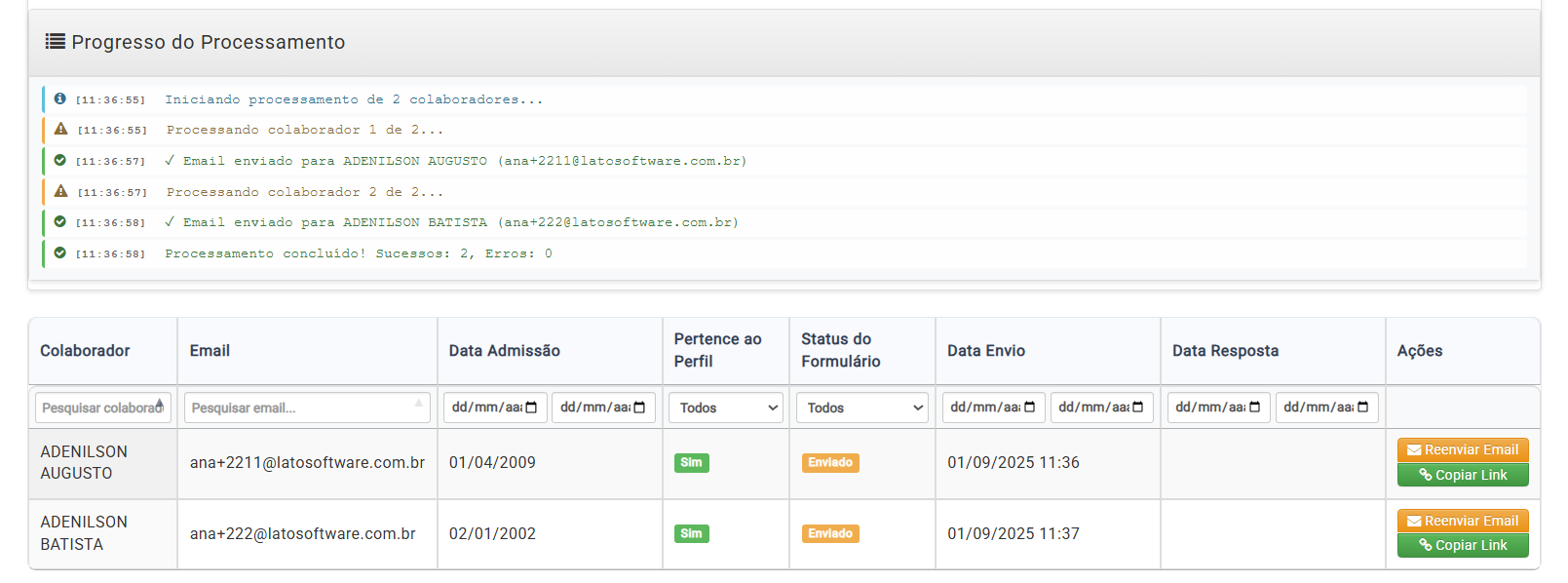Screen dimensions: 1568x583
Task: Expand the Status do Formulário Todos dropdown
Action: [862, 408]
